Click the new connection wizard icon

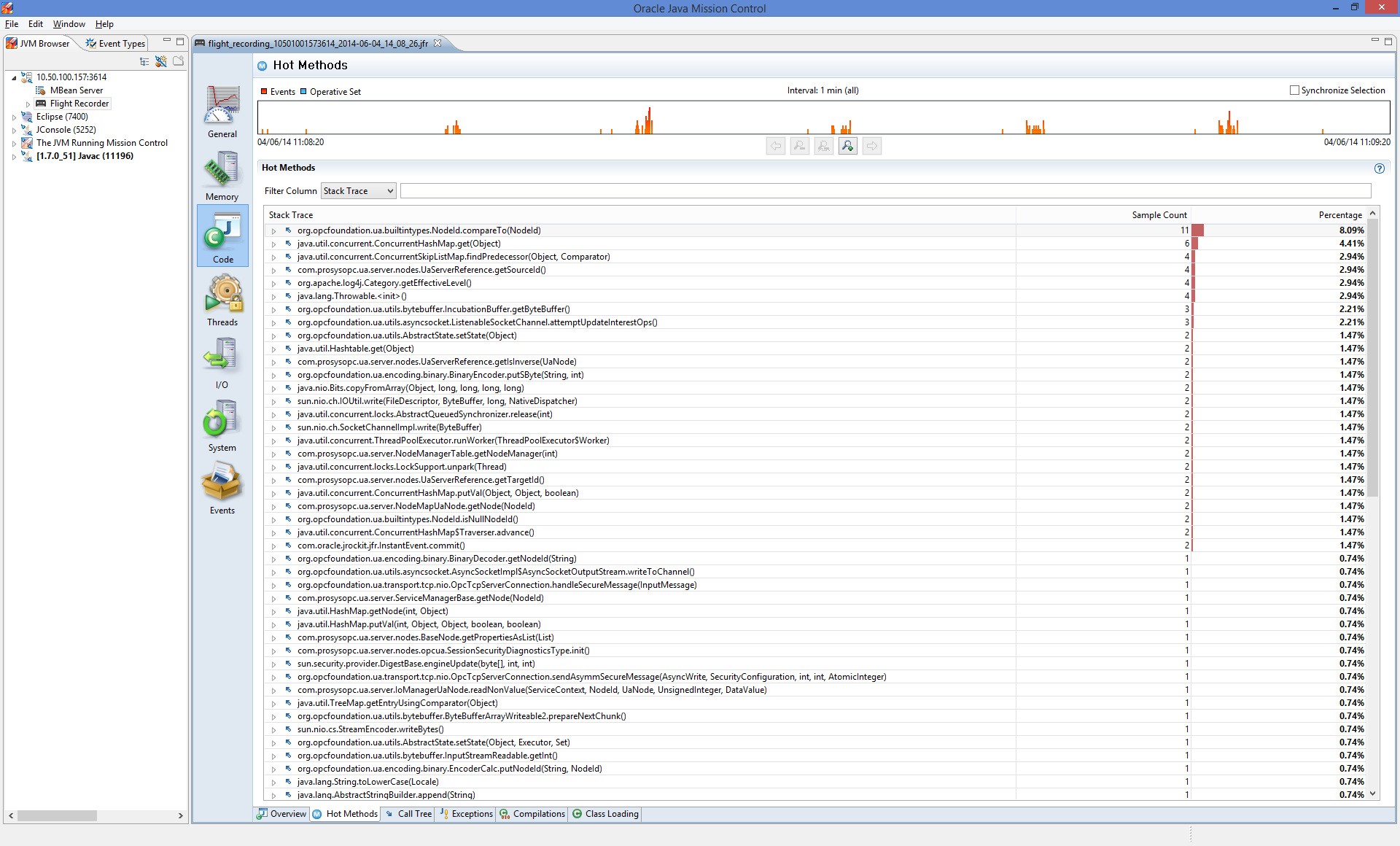161,62
